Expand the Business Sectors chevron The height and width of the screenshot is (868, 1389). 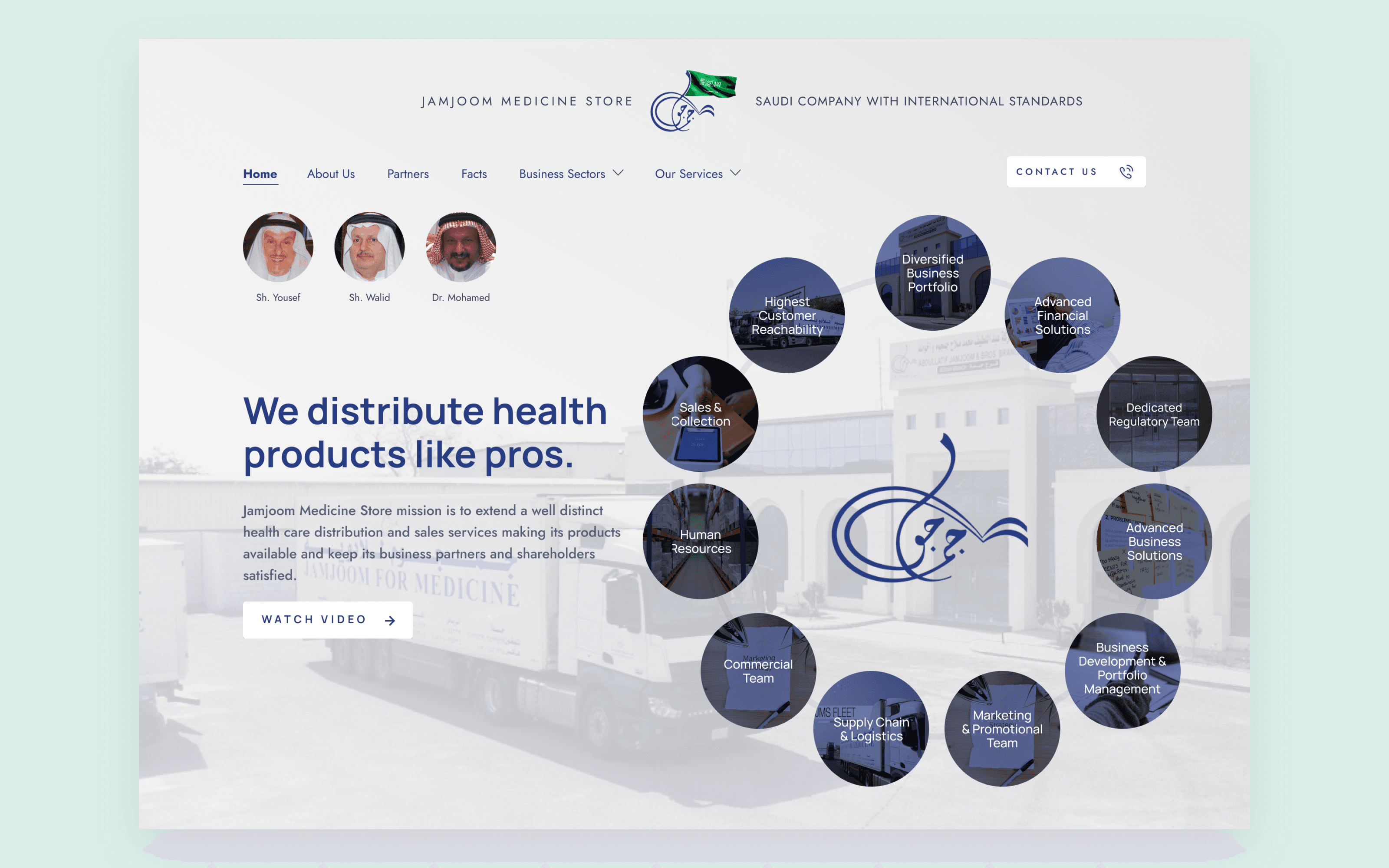coord(618,173)
